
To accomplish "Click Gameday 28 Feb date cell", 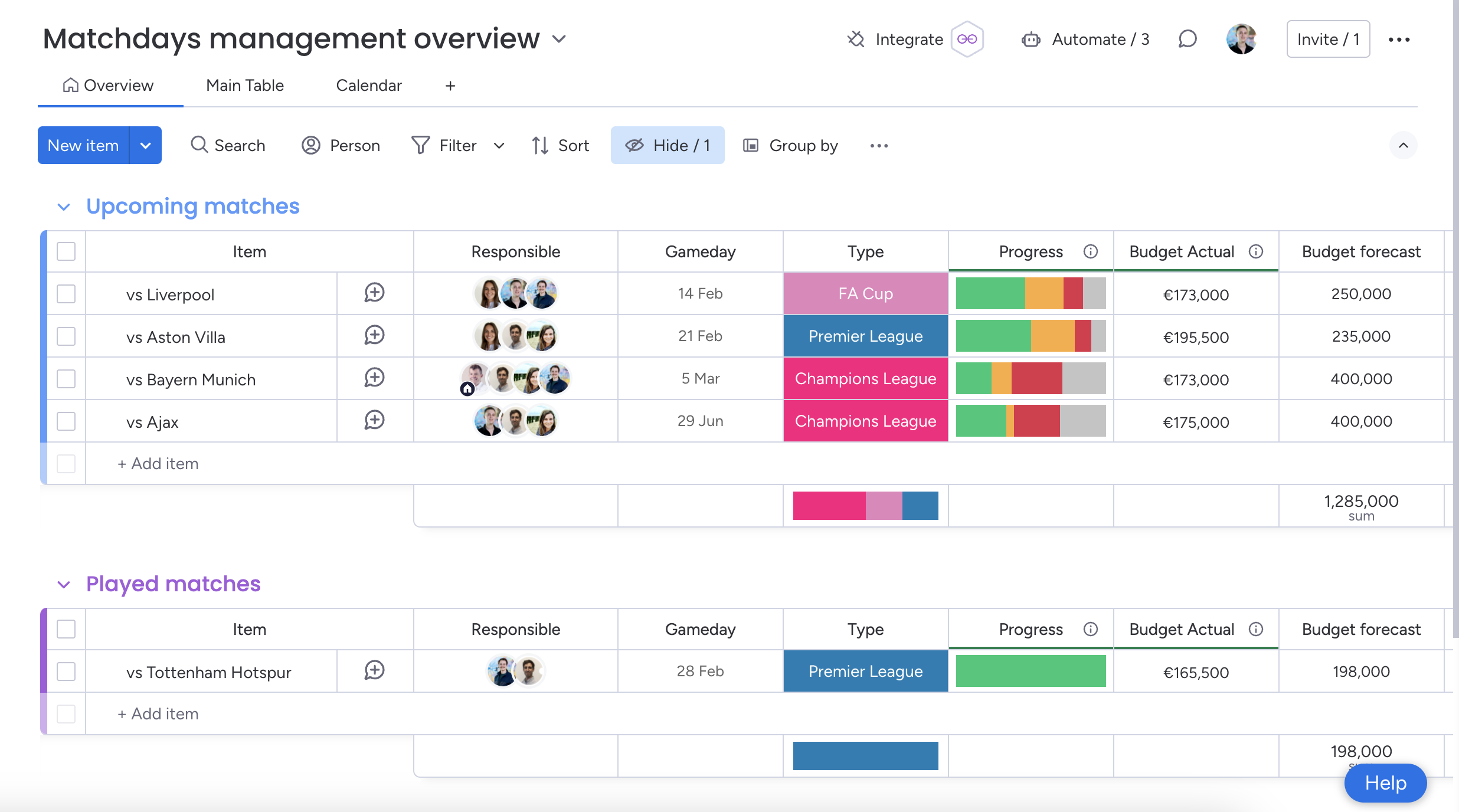I will (701, 671).
